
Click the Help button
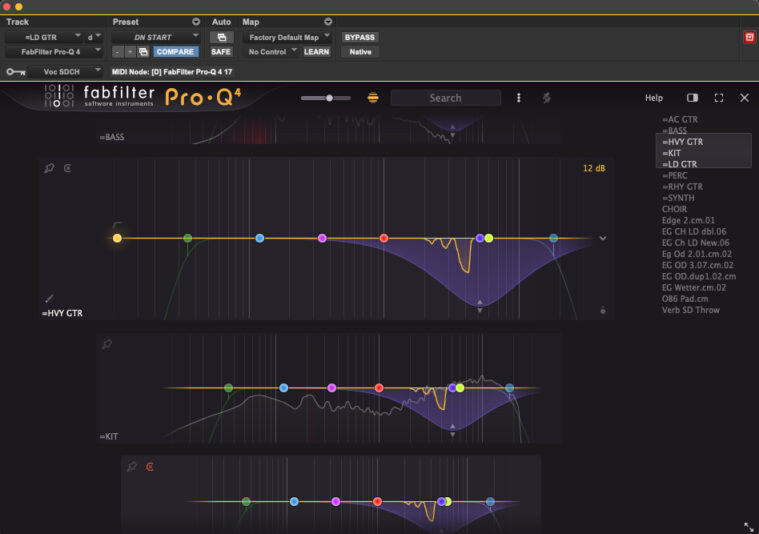[653, 98]
